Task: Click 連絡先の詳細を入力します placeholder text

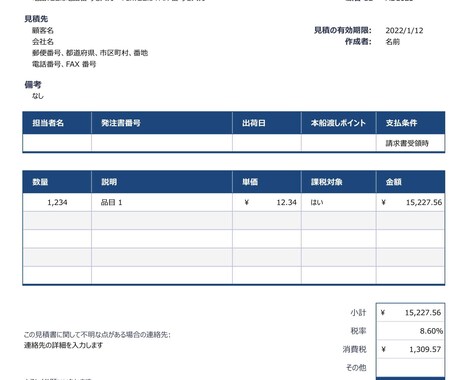Action: point(63,345)
